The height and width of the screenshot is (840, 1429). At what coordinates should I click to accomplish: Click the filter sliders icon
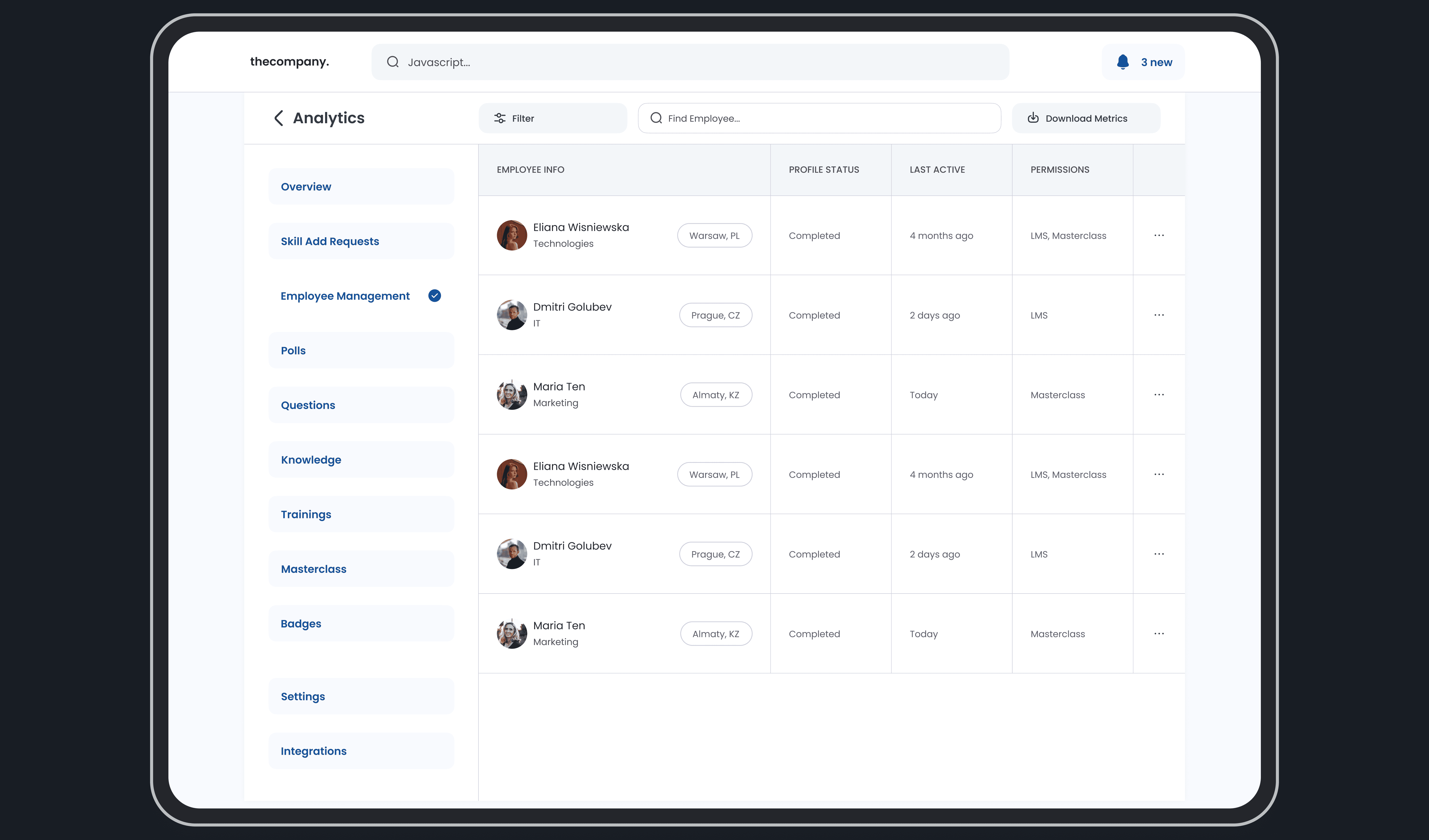500,118
